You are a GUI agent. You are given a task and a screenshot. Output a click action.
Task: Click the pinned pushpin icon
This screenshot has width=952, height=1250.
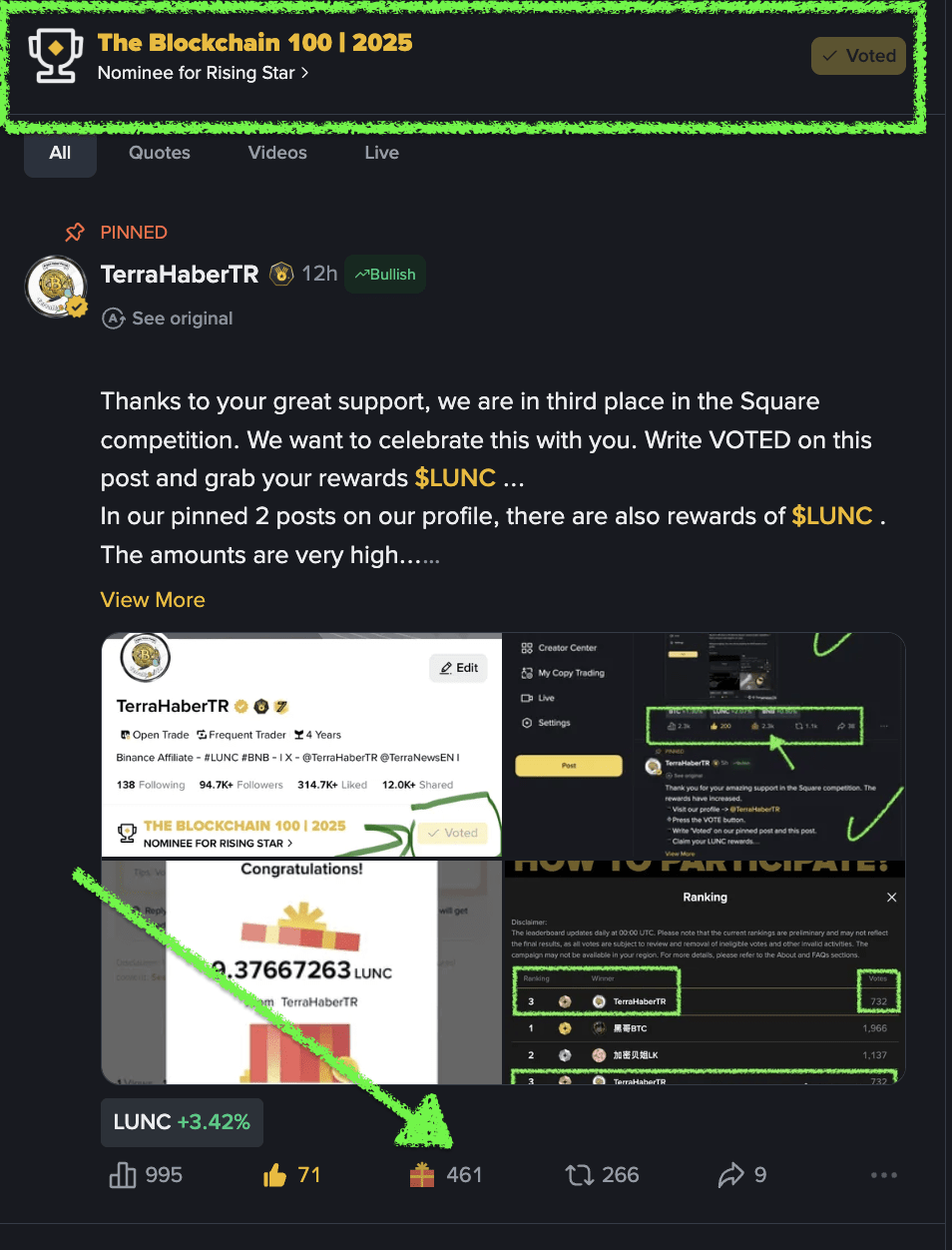point(75,233)
